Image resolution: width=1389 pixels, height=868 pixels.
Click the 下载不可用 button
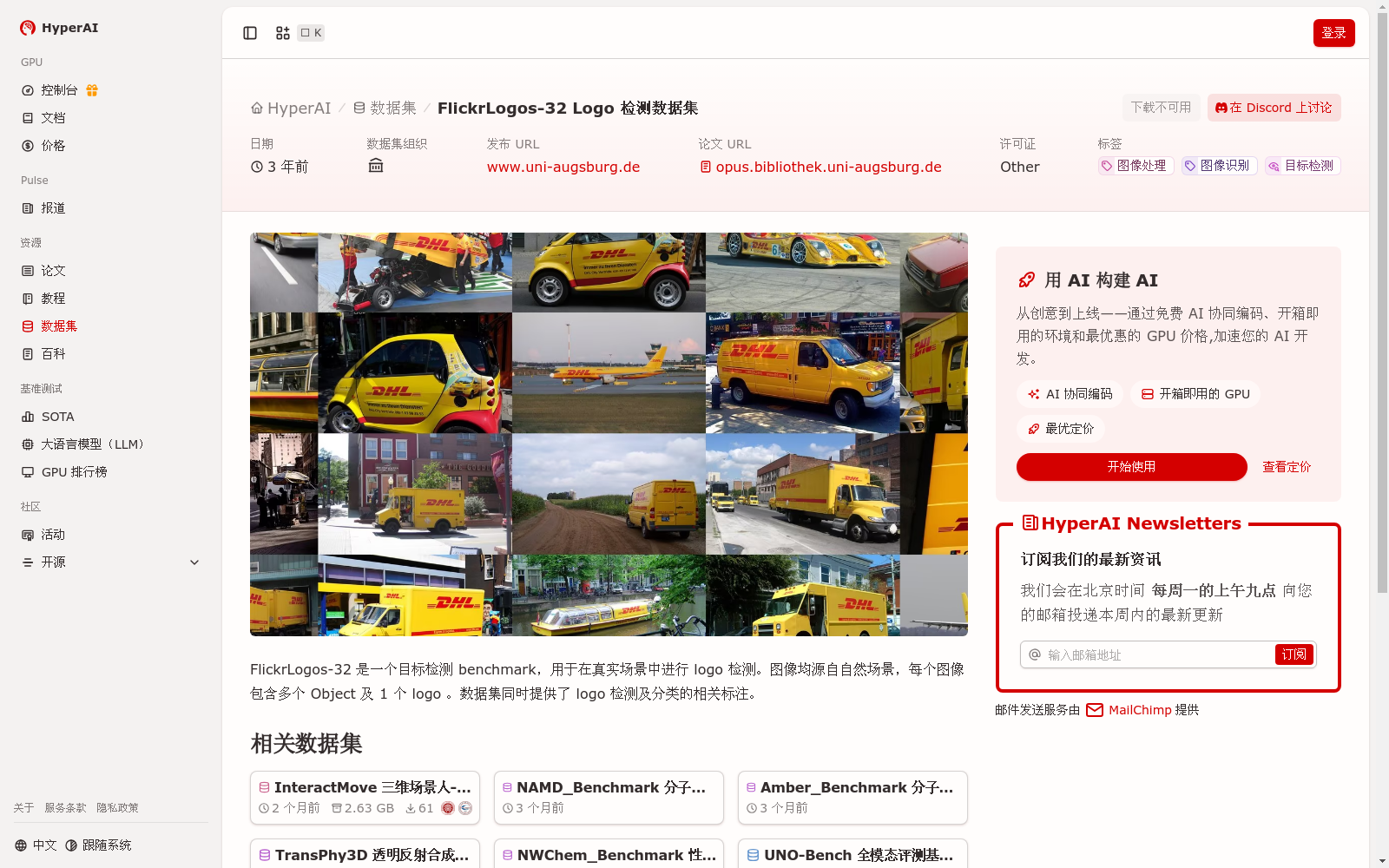pyautogui.click(x=1161, y=108)
